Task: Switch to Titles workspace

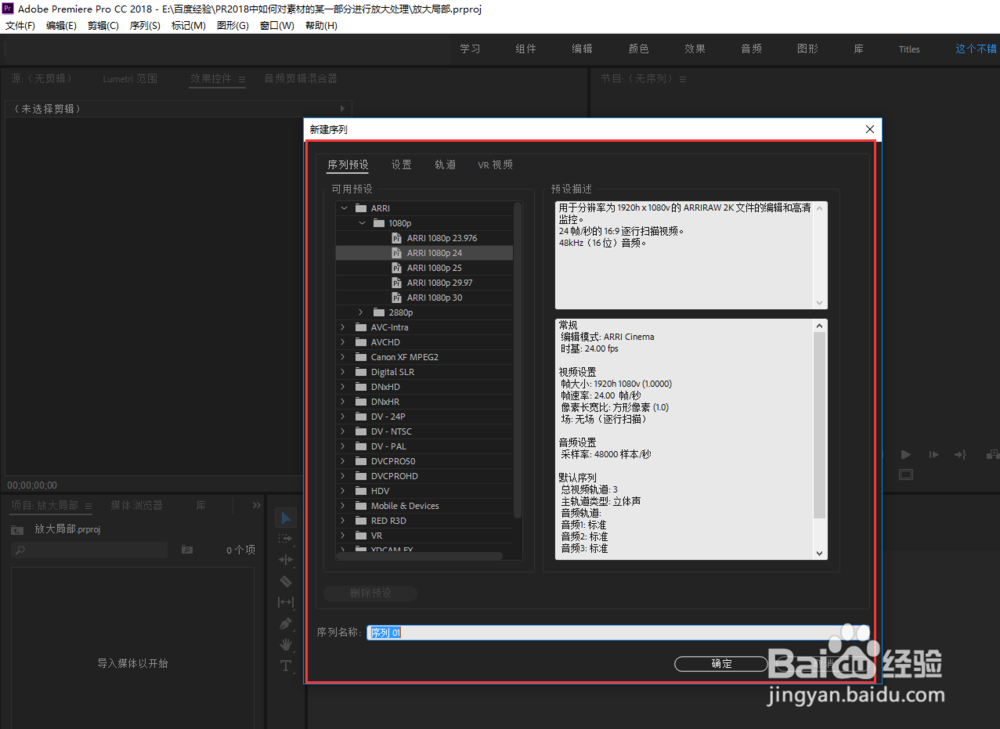Action: (x=909, y=49)
